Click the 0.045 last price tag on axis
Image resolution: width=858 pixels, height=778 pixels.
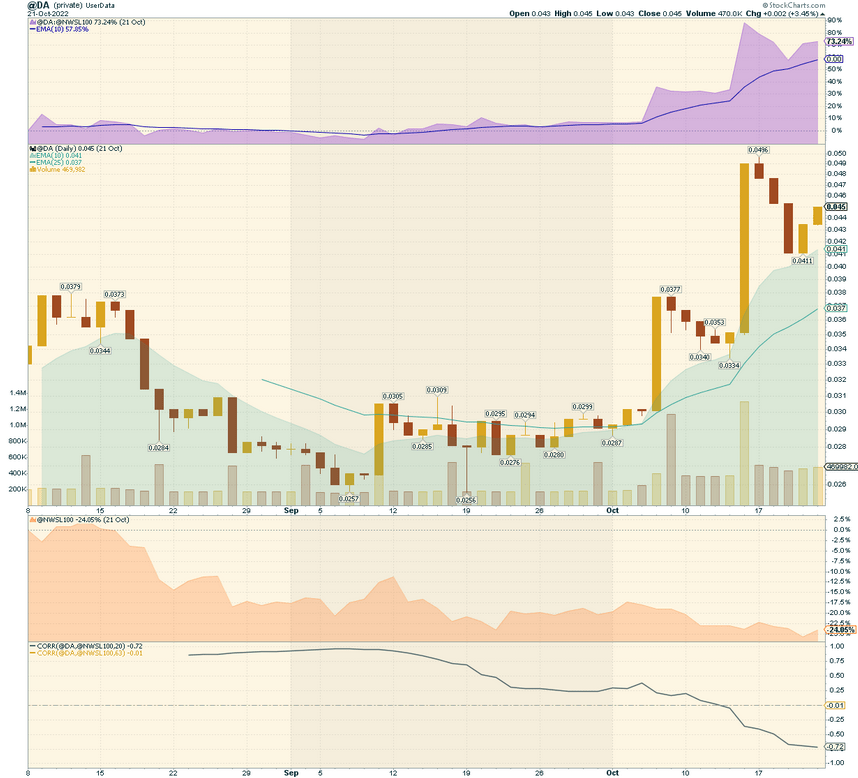pos(836,207)
